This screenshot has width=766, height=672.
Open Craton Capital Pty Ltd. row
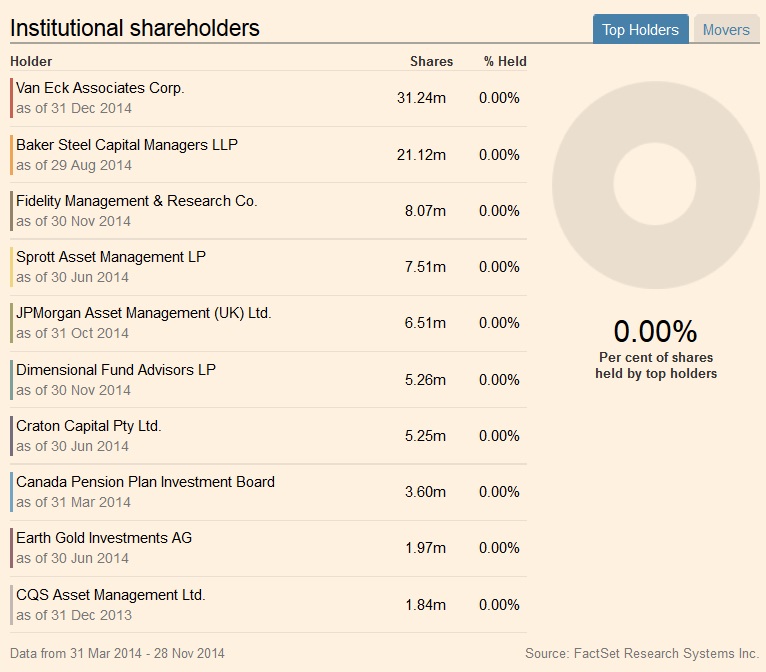click(89, 426)
